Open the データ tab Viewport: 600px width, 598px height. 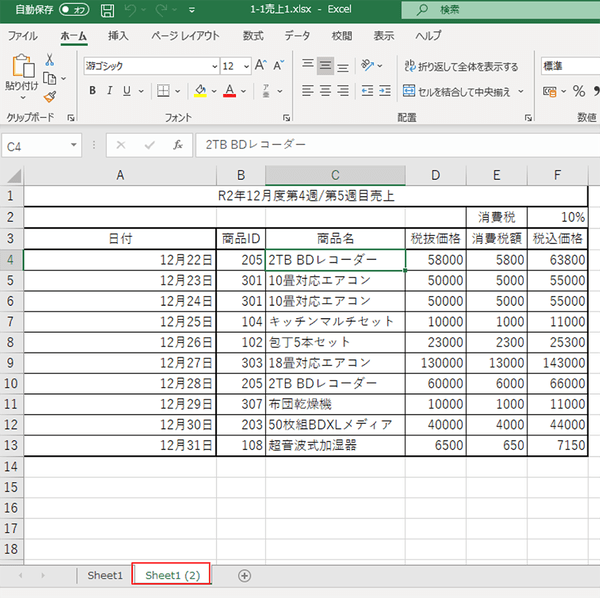[x=297, y=36]
